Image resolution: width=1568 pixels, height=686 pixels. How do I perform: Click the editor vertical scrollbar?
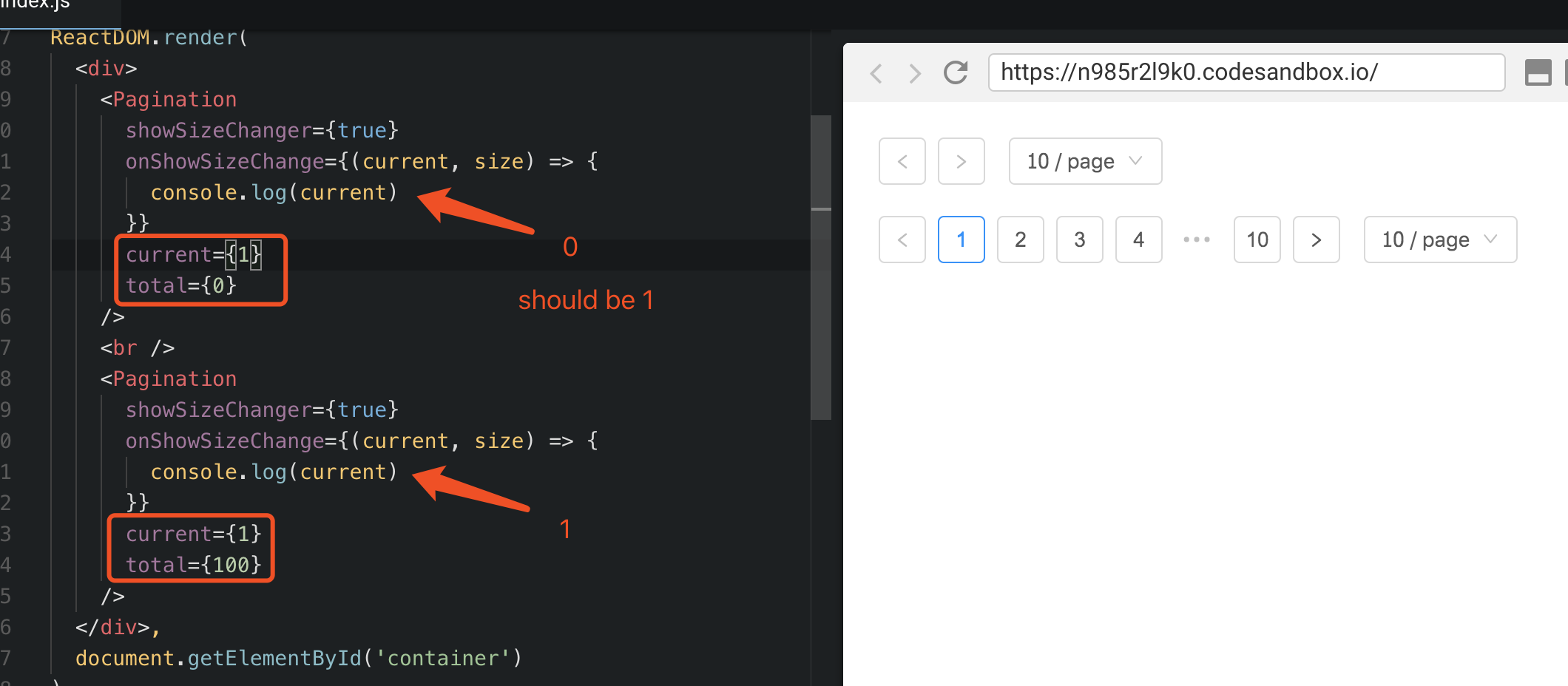pos(821,259)
